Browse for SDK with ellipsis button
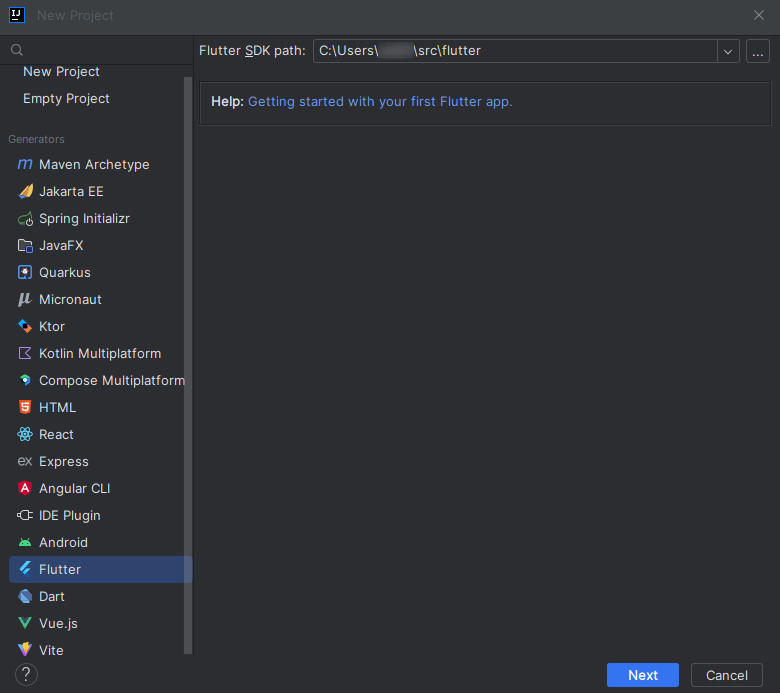The width and height of the screenshot is (780, 693). [758, 51]
